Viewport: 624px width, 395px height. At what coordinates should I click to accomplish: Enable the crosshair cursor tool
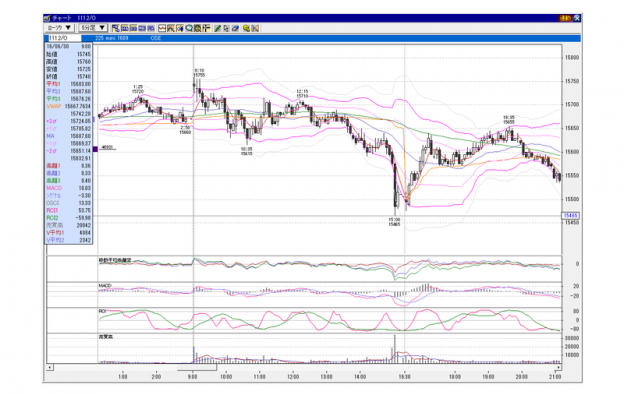point(206,28)
